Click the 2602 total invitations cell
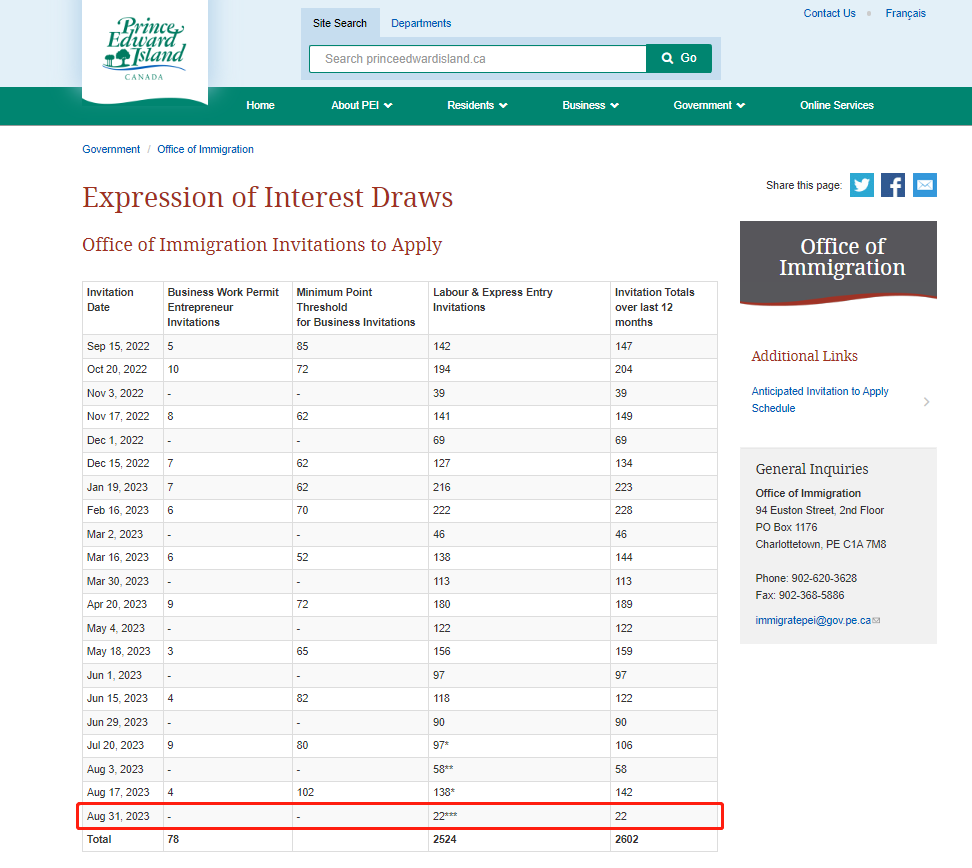Screen dimensions: 972x868 (x=664, y=839)
